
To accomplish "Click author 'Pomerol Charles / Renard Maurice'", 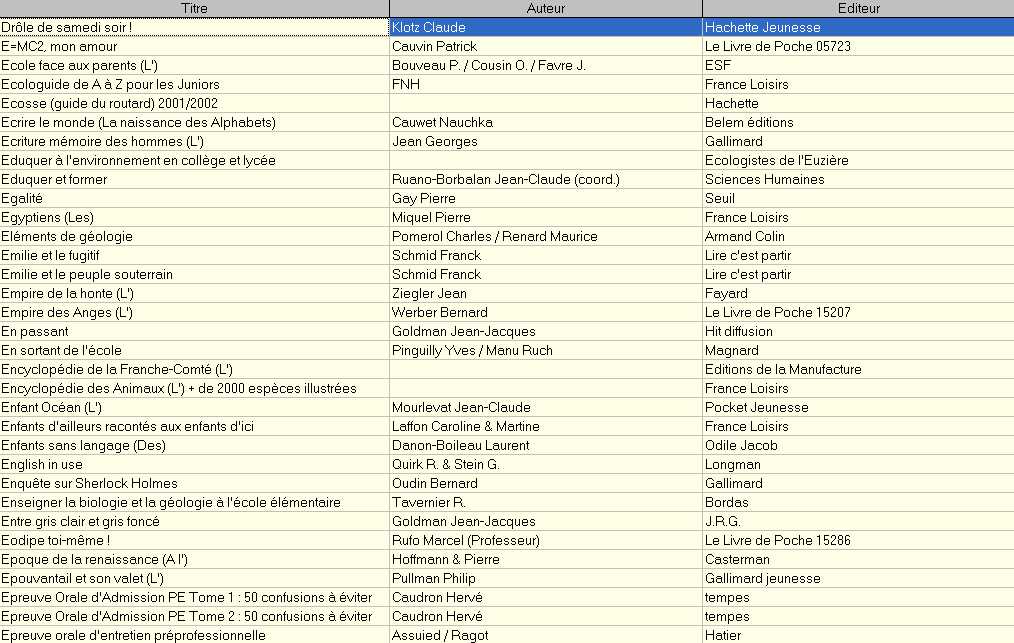I will tap(495, 236).
